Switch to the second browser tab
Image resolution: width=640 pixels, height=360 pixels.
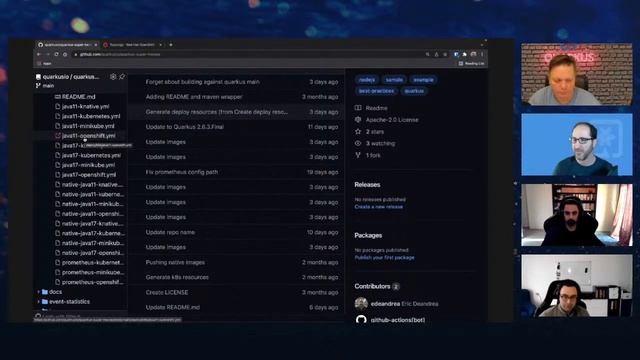[132, 44]
